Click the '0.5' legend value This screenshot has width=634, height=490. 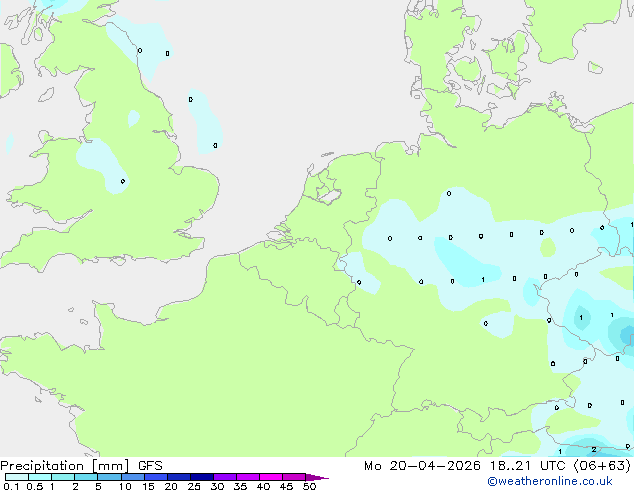(x=35, y=486)
